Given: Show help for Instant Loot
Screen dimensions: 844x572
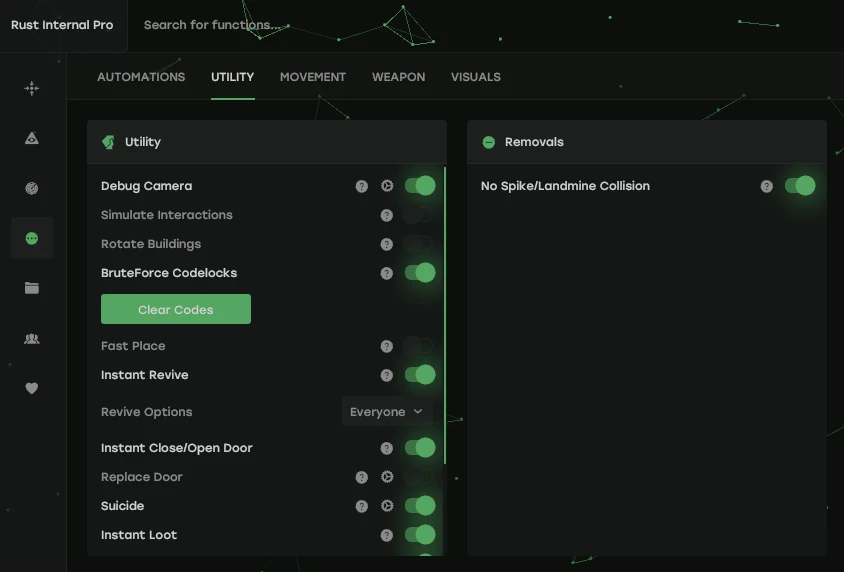Looking at the screenshot, I should click(x=386, y=535).
